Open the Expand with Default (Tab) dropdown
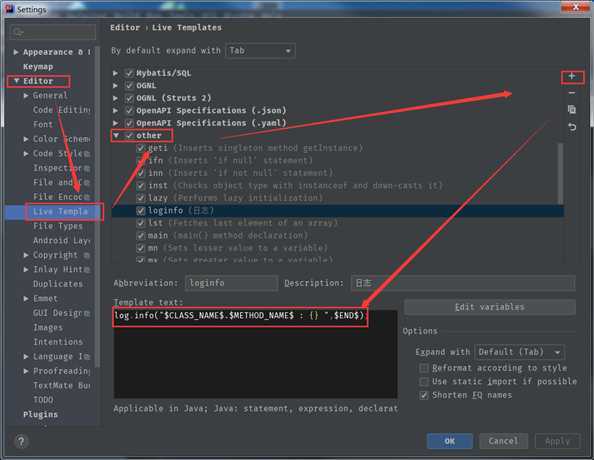This screenshot has height=460, width=594. point(520,352)
